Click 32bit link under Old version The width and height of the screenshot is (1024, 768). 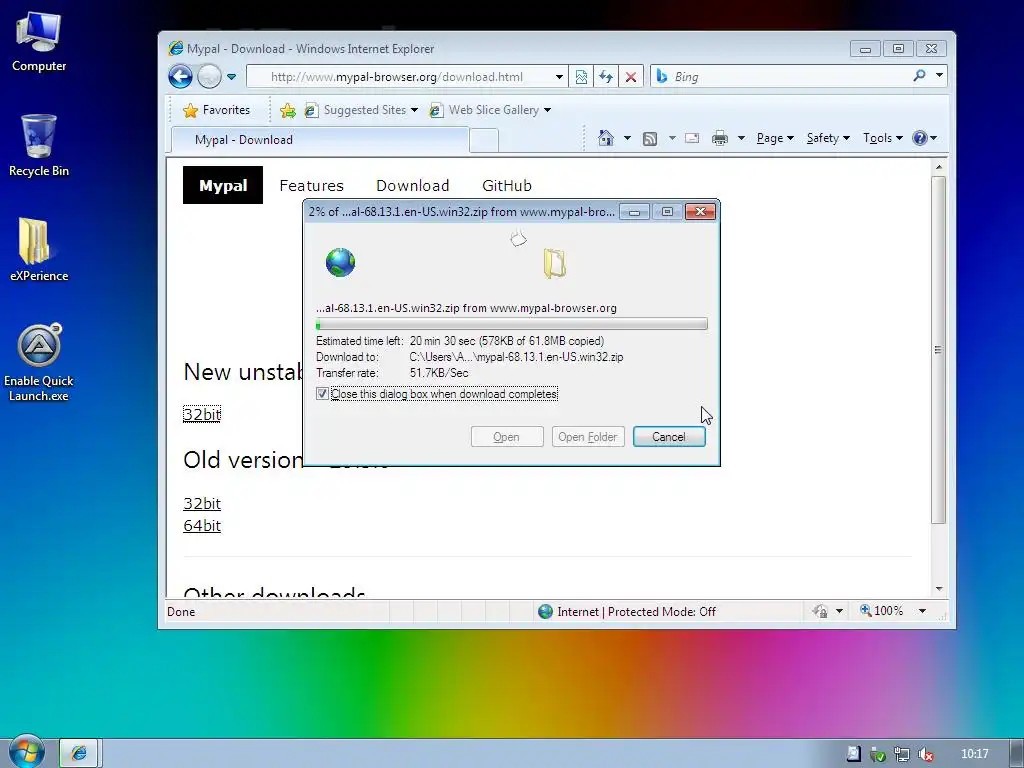click(x=202, y=504)
